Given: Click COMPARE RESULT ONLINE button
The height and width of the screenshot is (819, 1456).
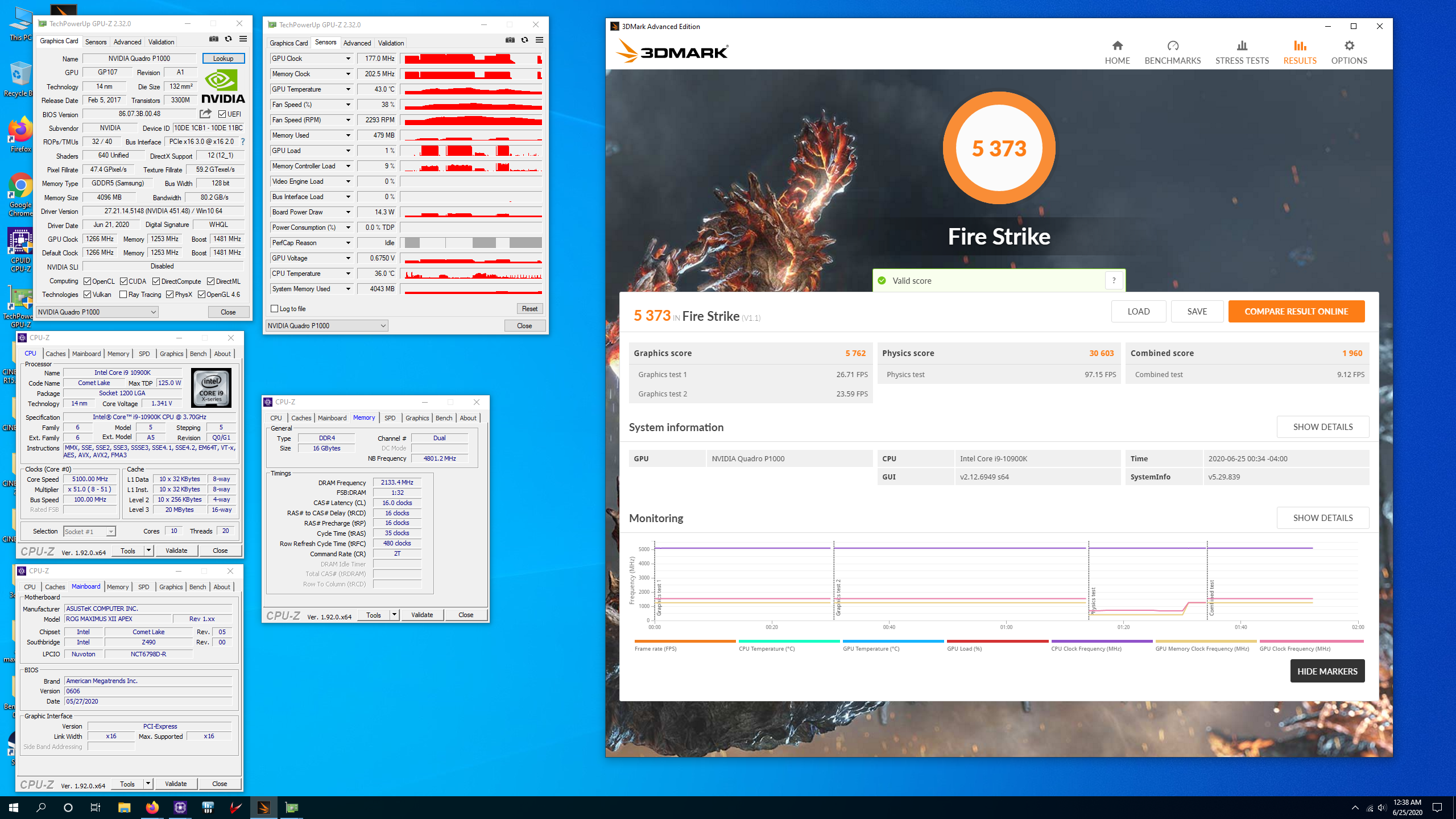Looking at the screenshot, I should 1296,311.
